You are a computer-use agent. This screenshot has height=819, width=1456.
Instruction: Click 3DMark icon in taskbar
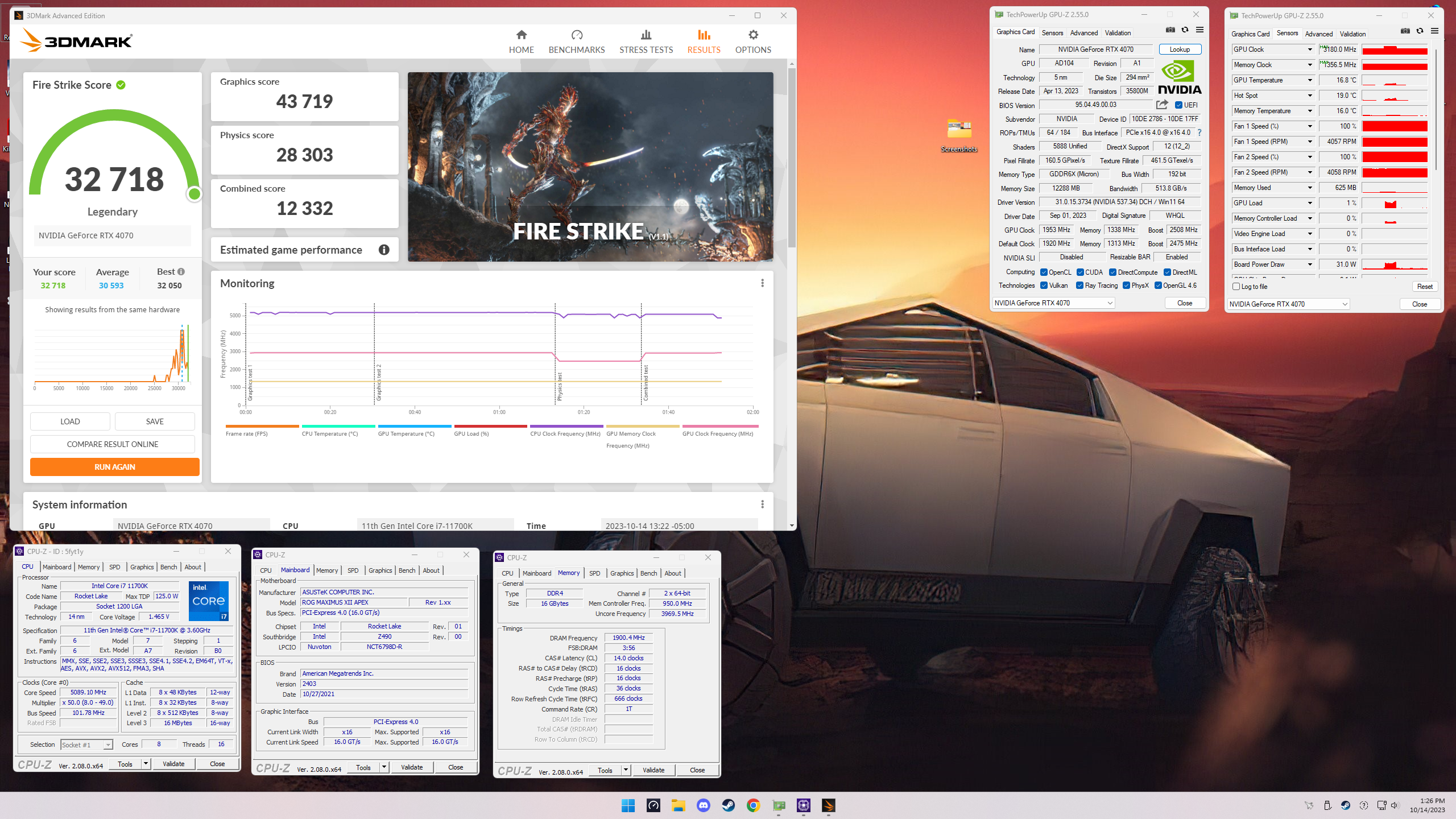(x=829, y=805)
